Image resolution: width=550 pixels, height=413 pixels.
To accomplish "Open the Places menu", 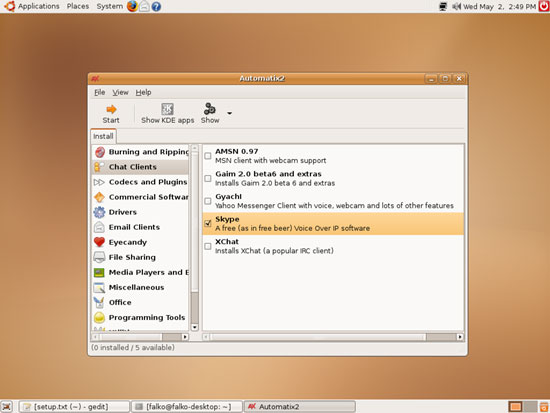I will (x=78, y=6).
